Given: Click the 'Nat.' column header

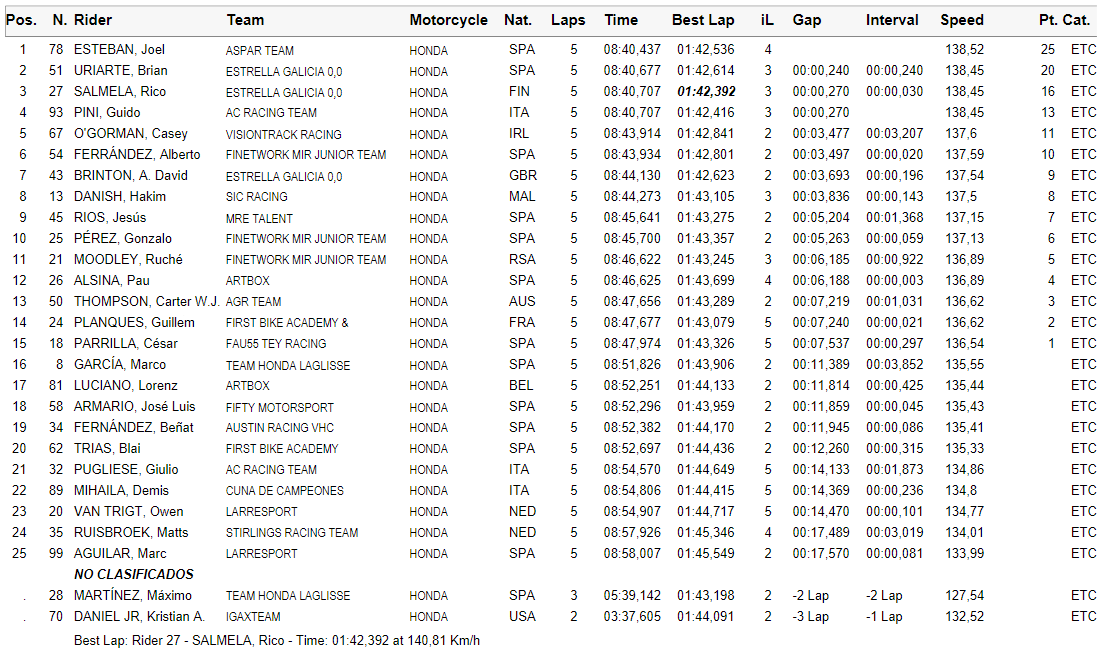Looking at the screenshot, I should (518, 20).
